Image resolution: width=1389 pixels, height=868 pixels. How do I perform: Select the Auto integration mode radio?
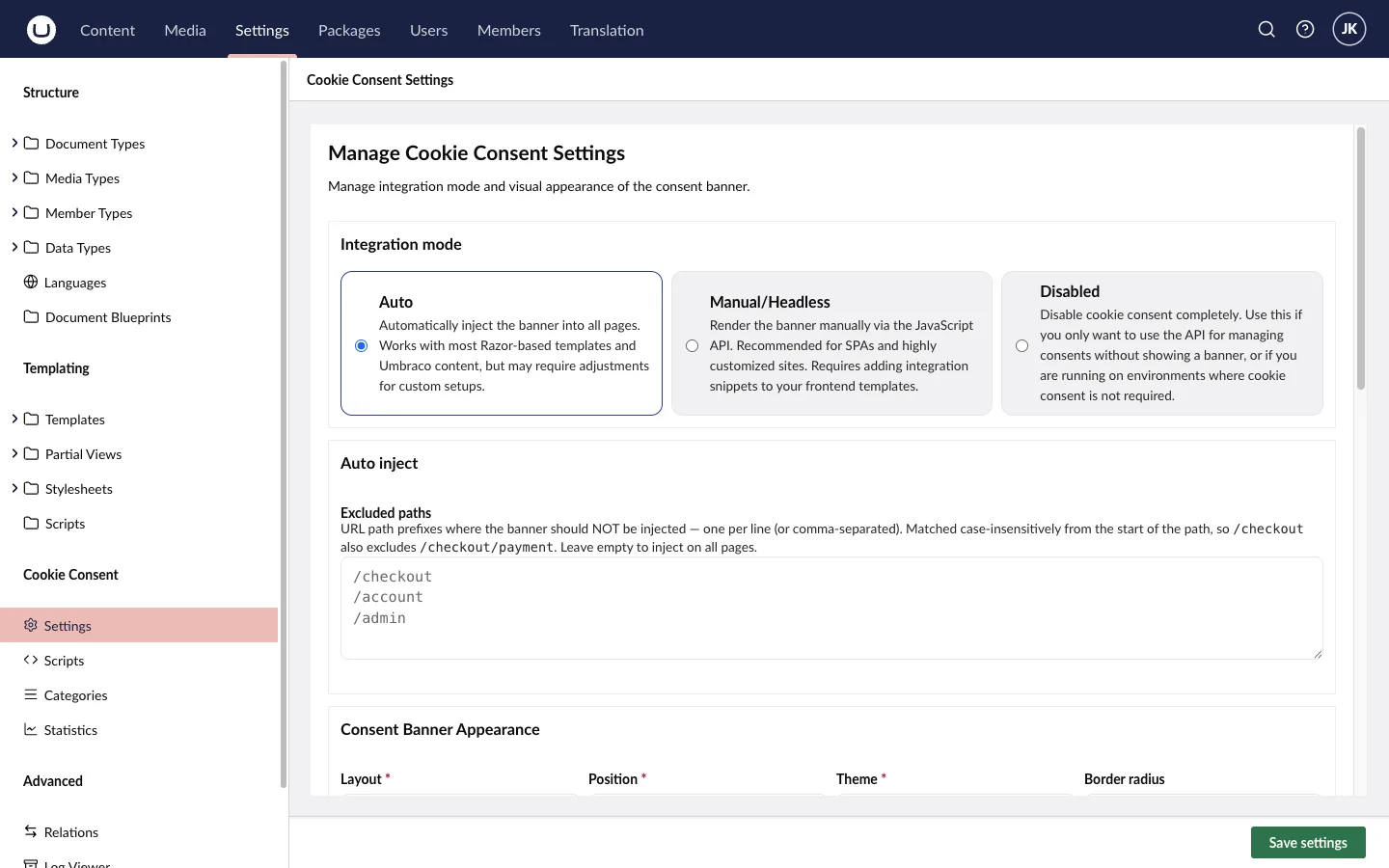(x=362, y=346)
